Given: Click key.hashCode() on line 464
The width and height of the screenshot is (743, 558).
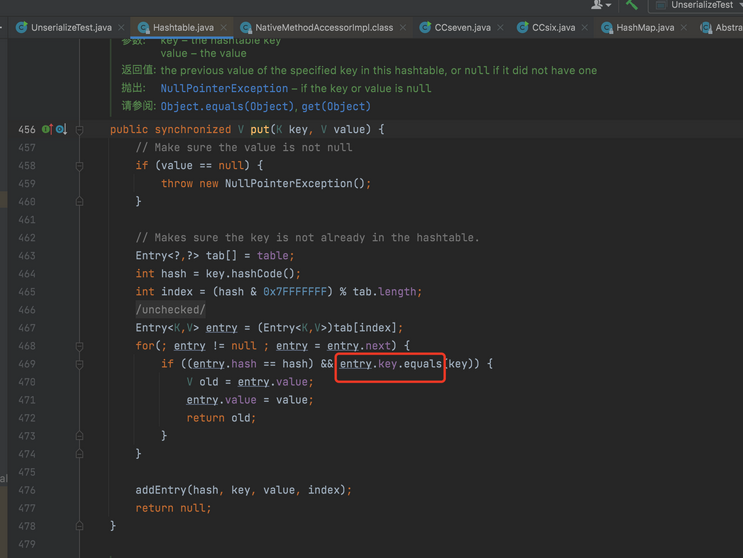Looking at the screenshot, I should coord(250,273).
